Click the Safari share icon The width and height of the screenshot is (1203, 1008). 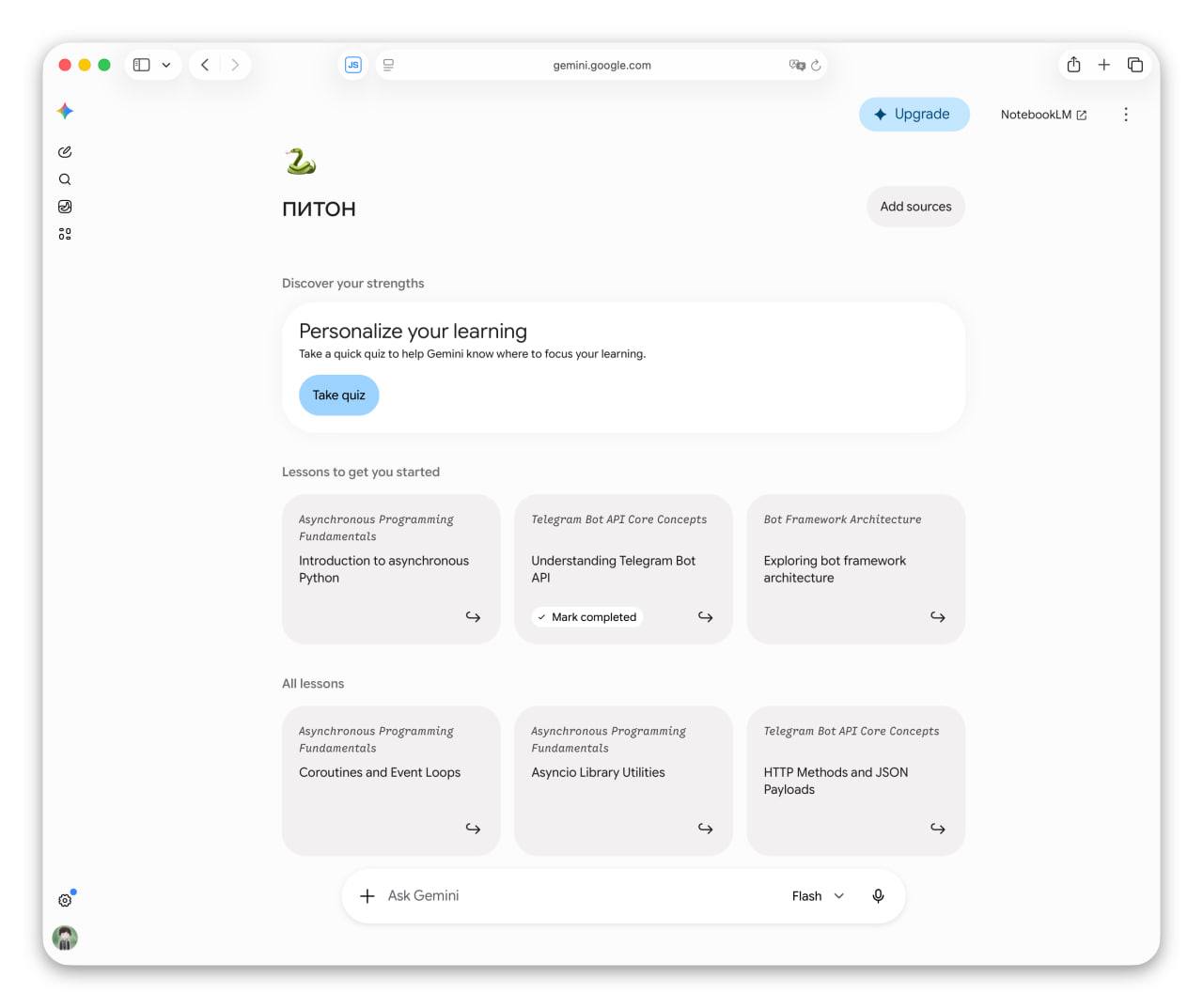click(x=1073, y=65)
